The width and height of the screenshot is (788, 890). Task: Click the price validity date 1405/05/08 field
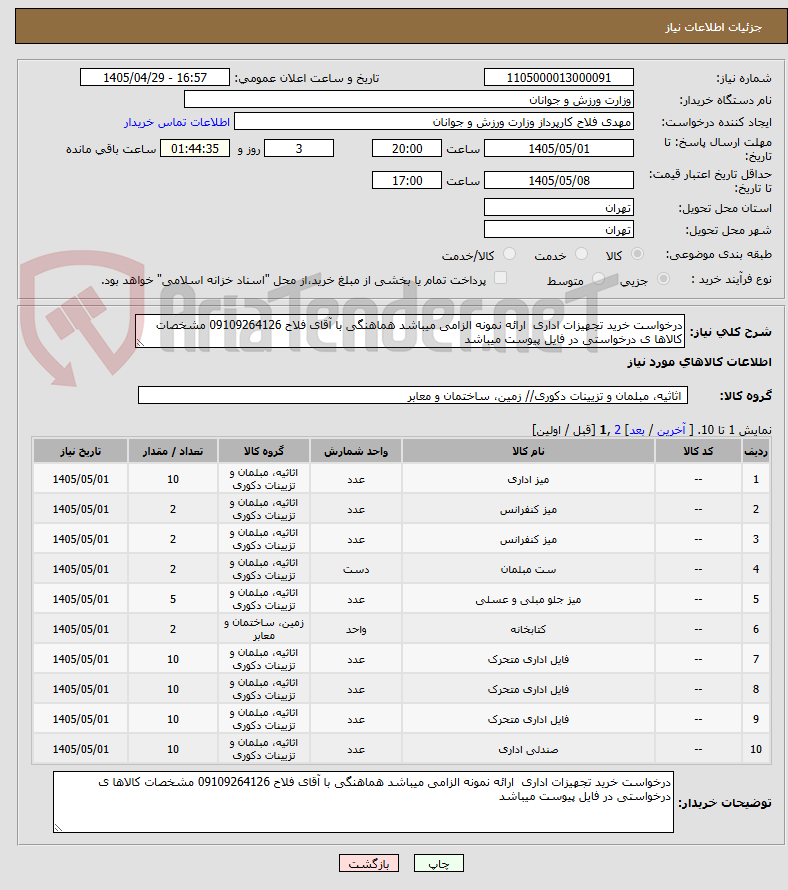(559, 180)
